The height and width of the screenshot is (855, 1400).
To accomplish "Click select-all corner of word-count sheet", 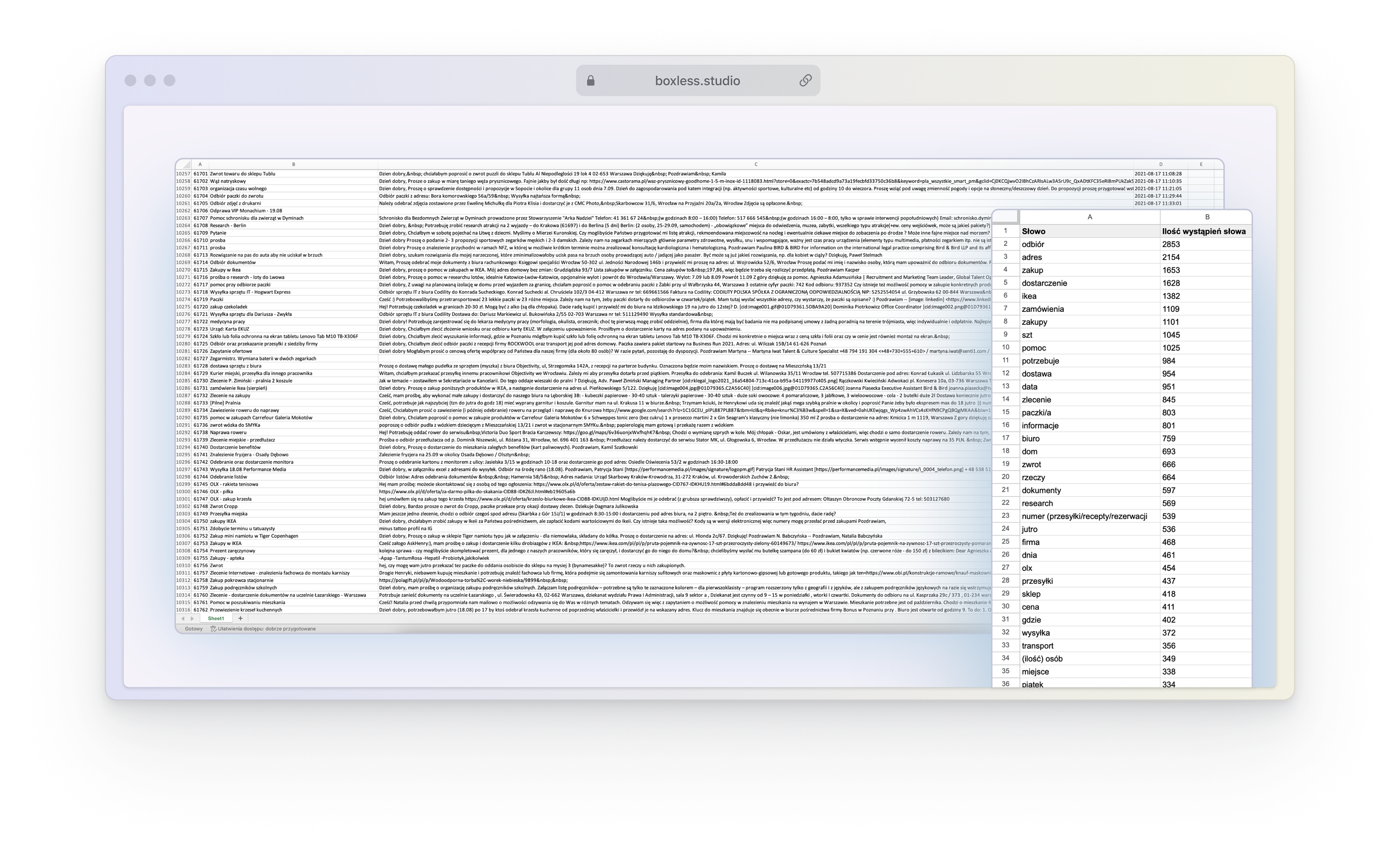I will (x=1005, y=217).
